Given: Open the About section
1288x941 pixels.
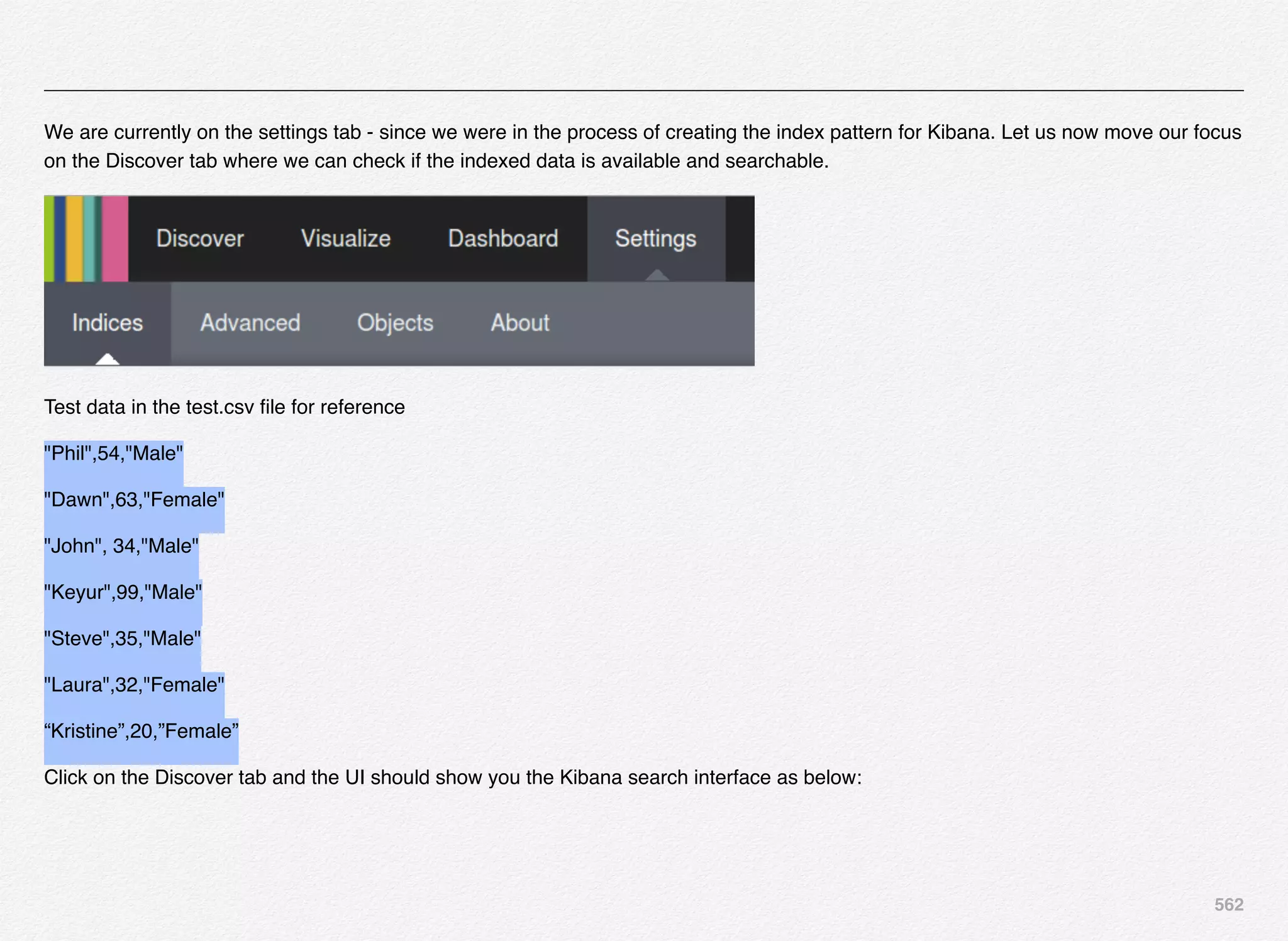Looking at the screenshot, I should (520, 323).
